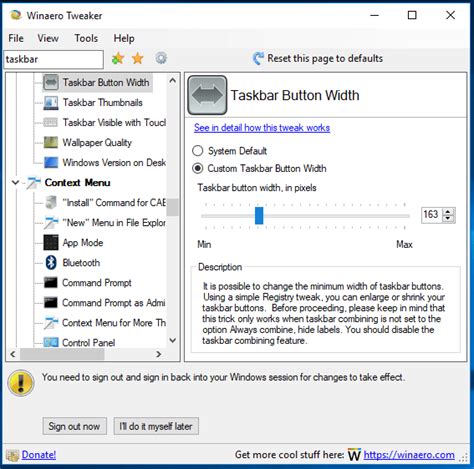Click tree vertical scrollbar down arrow
Viewport: 474px width, 469px height.
(x=173, y=340)
